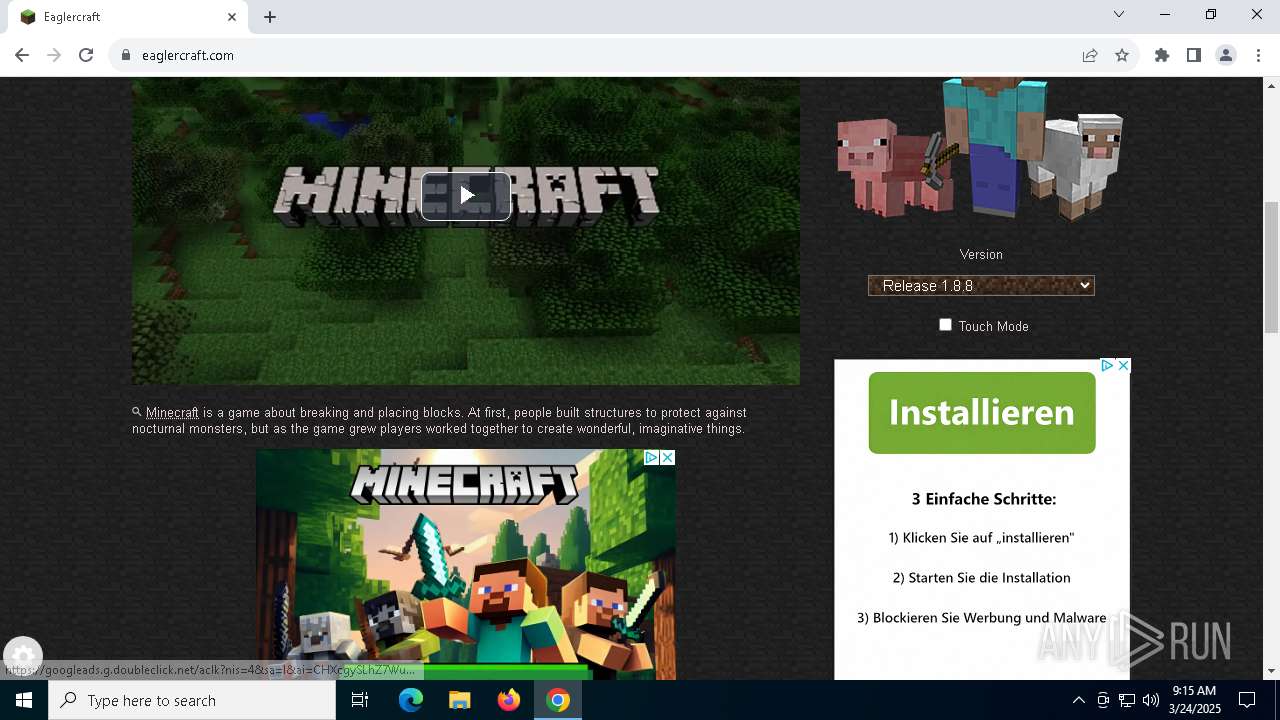Open AdChoices info on sidebar ad

pyautogui.click(x=1107, y=366)
